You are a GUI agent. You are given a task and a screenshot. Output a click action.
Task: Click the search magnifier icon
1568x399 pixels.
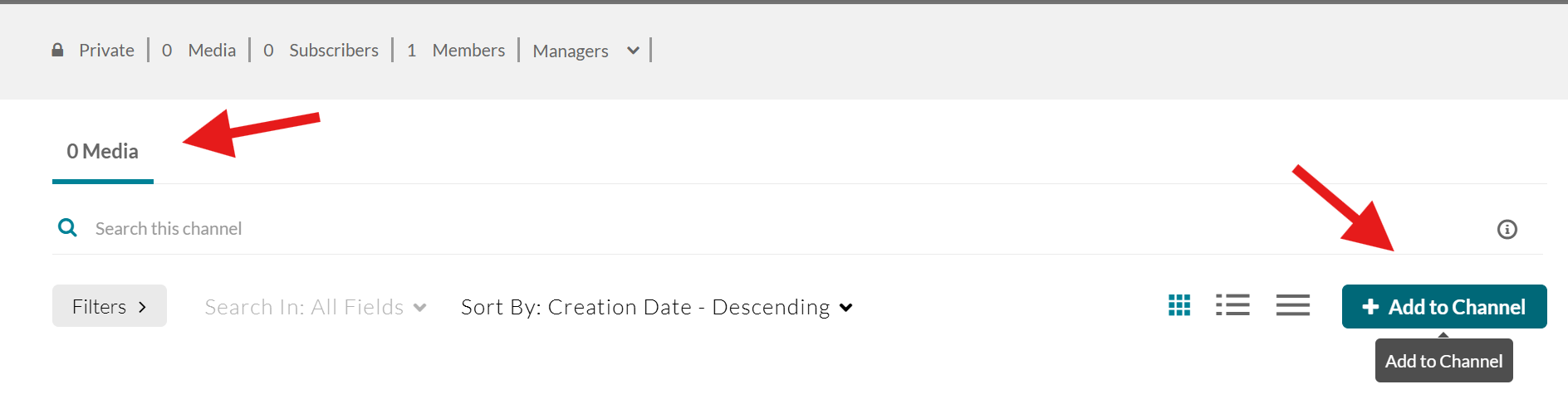67,227
